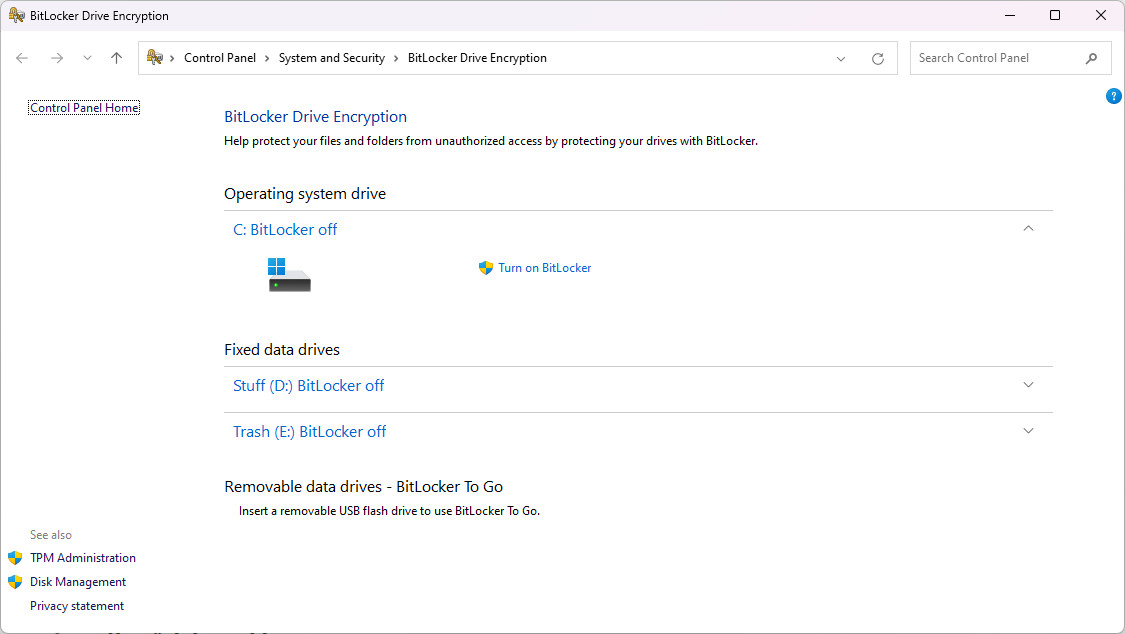Open the Recent locations dropdown arrow
Screen dimensions: 1125x634
click(87, 58)
